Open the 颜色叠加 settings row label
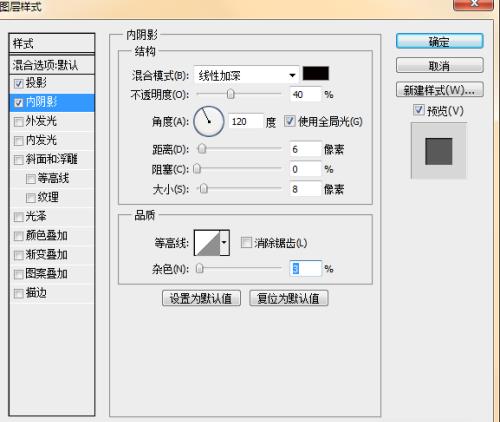Viewport: 500px width, 422px height. 47,236
